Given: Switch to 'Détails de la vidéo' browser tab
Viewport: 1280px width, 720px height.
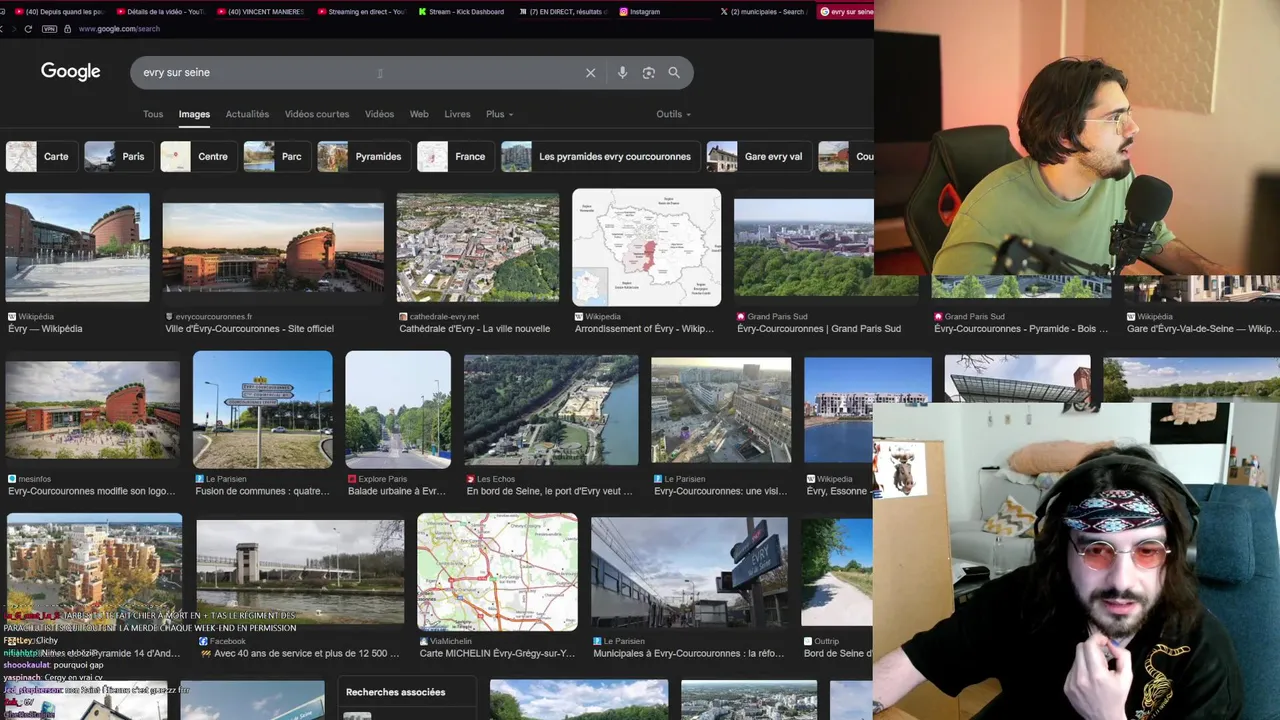Looking at the screenshot, I should click(x=161, y=12).
